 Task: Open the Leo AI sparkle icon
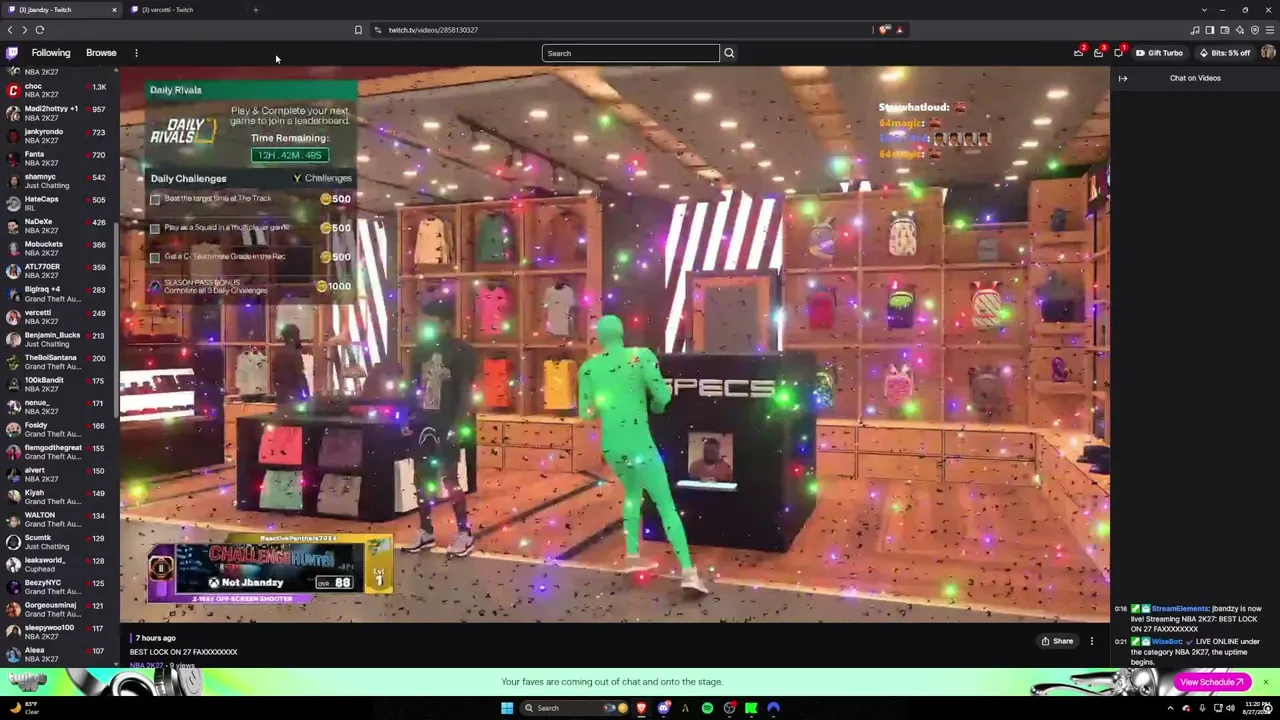click(x=1240, y=30)
